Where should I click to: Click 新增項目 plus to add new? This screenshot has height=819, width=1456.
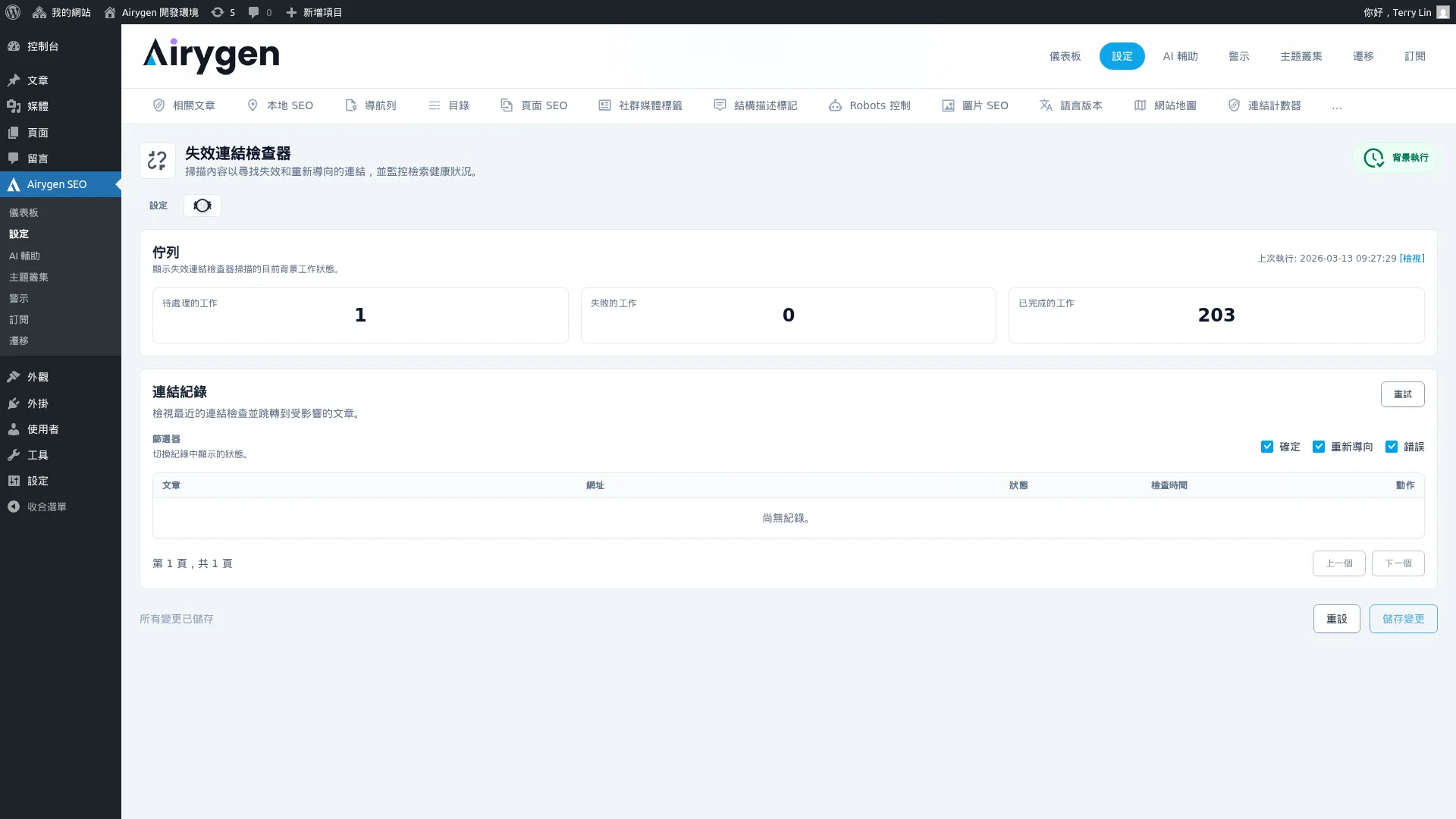click(314, 12)
